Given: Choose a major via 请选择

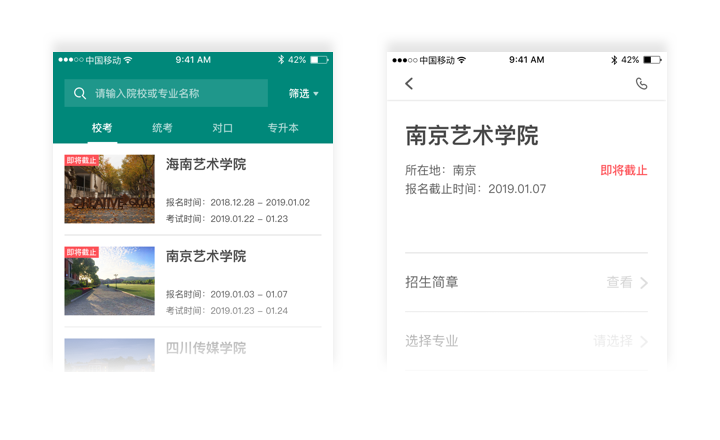Looking at the screenshot, I should point(613,341).
